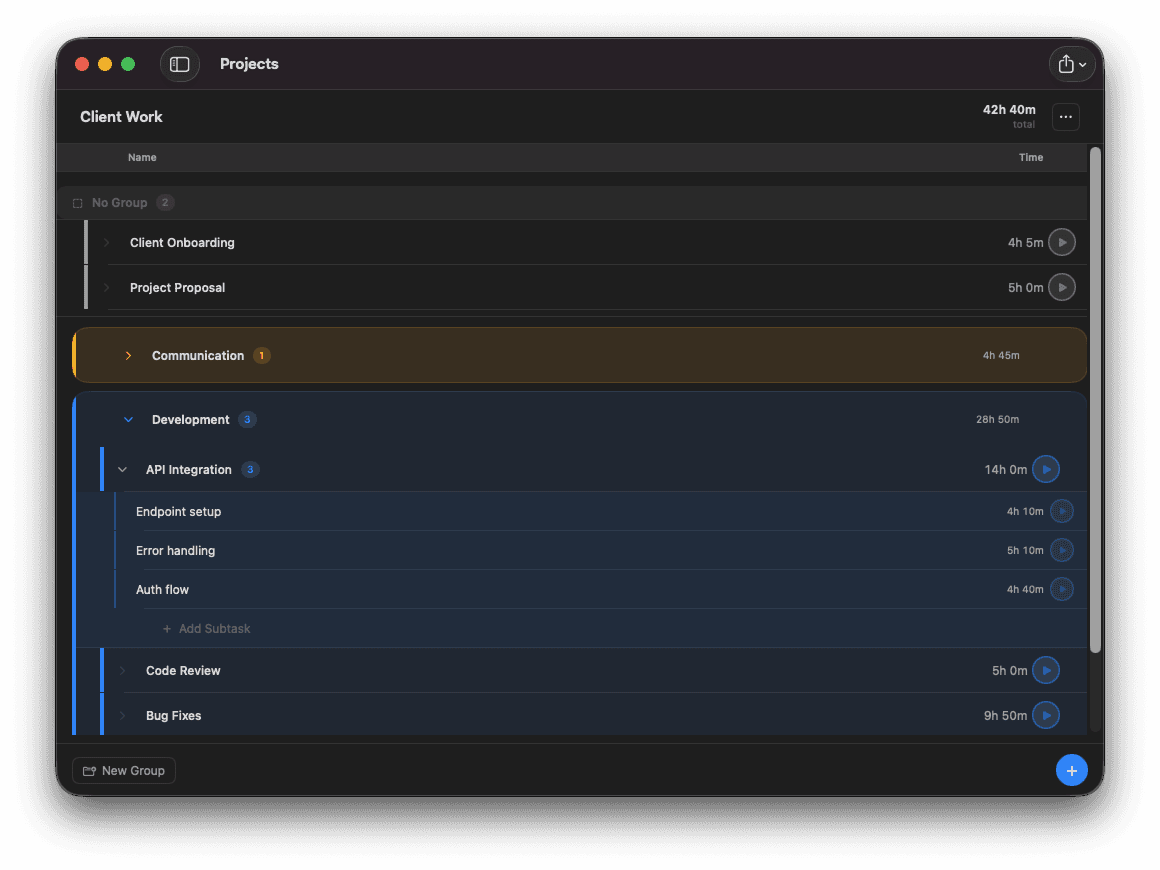This screenshot has height=870, width=1160.
Task: Add a subtask under API Integration
Action: [207, 628]
